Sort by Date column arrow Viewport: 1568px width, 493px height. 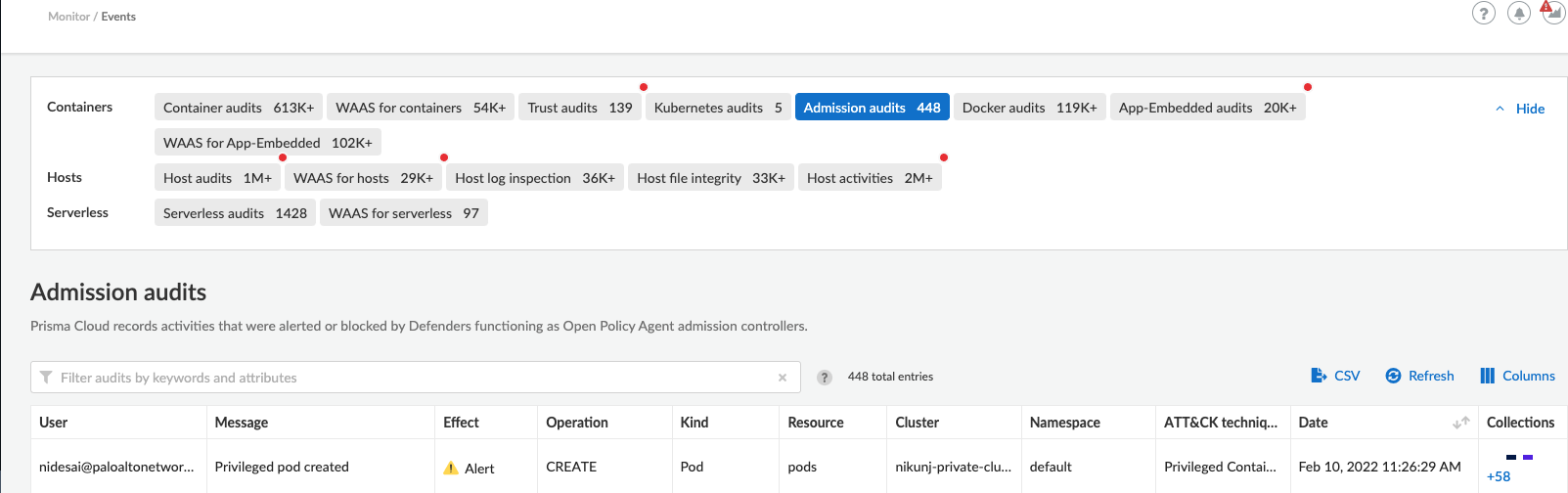point(1460,423)
